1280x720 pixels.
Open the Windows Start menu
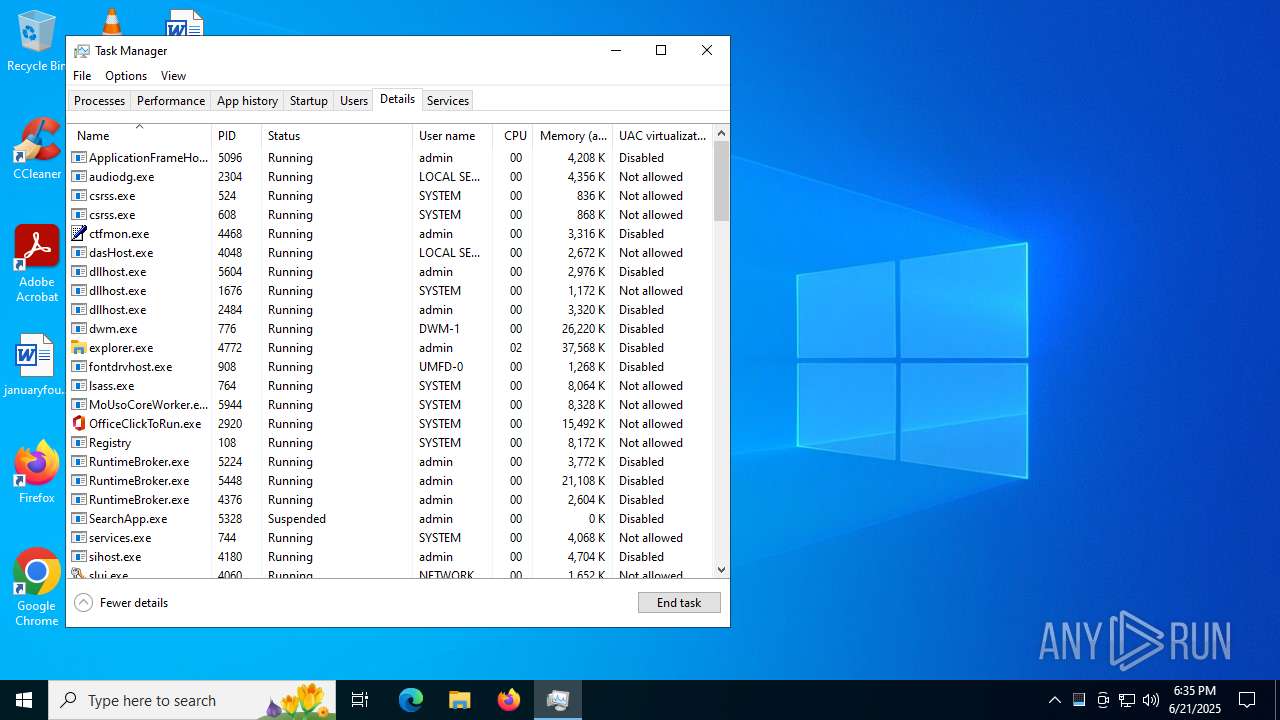tap(24, 700)
